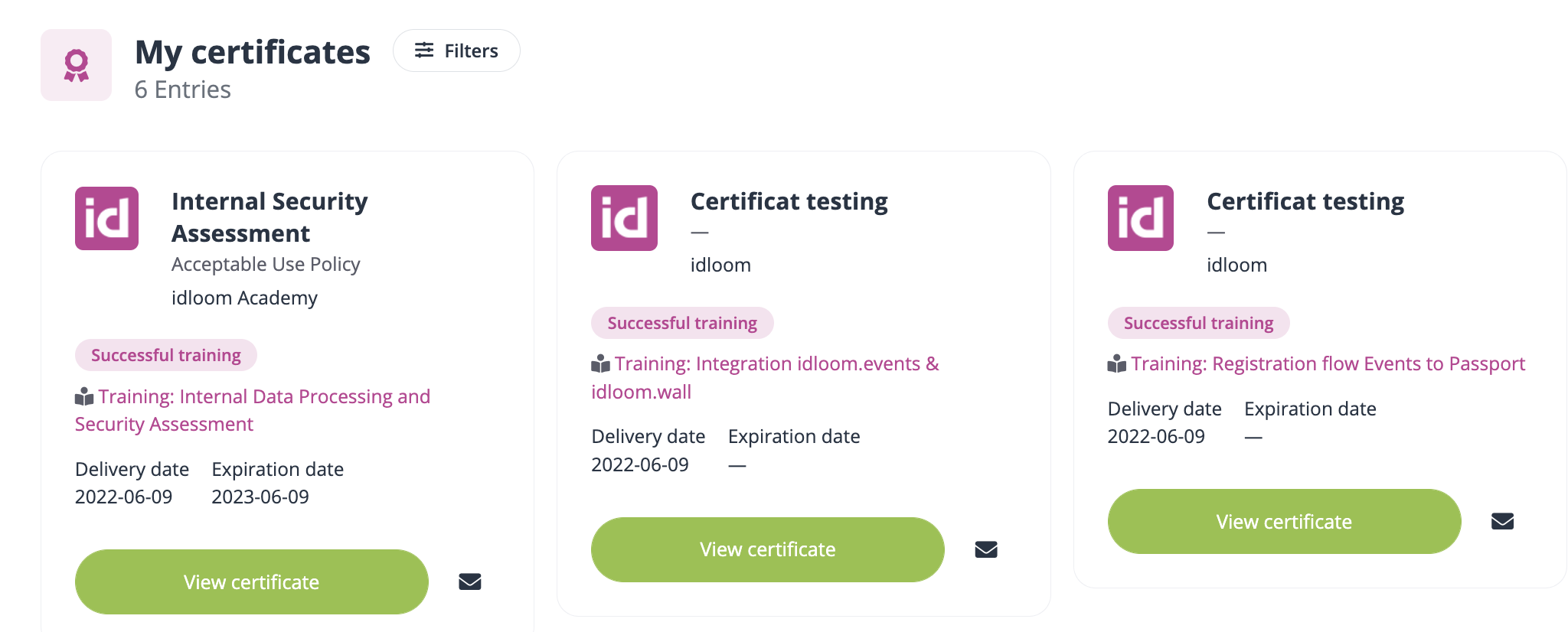Viewport: 1568px width, 632px height.
Task: Click training icon beside Internal Data Processing link
Action: pos(84,396)
